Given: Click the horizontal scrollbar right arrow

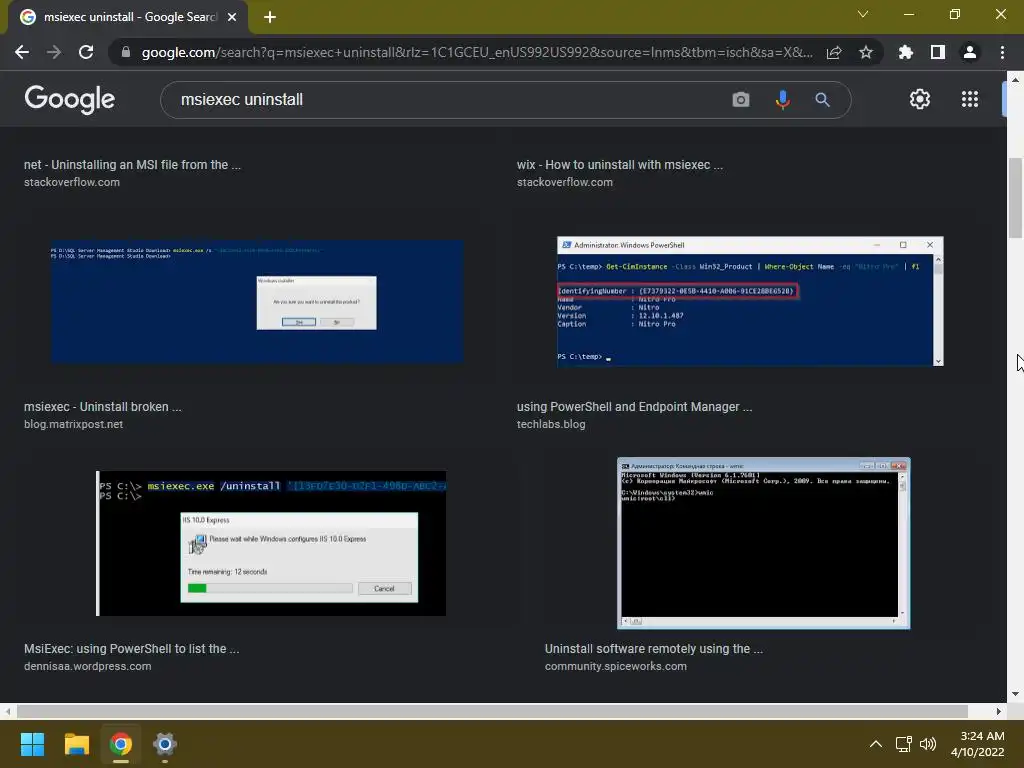Looking at the screenshot, I should click(x=999, y=711).
